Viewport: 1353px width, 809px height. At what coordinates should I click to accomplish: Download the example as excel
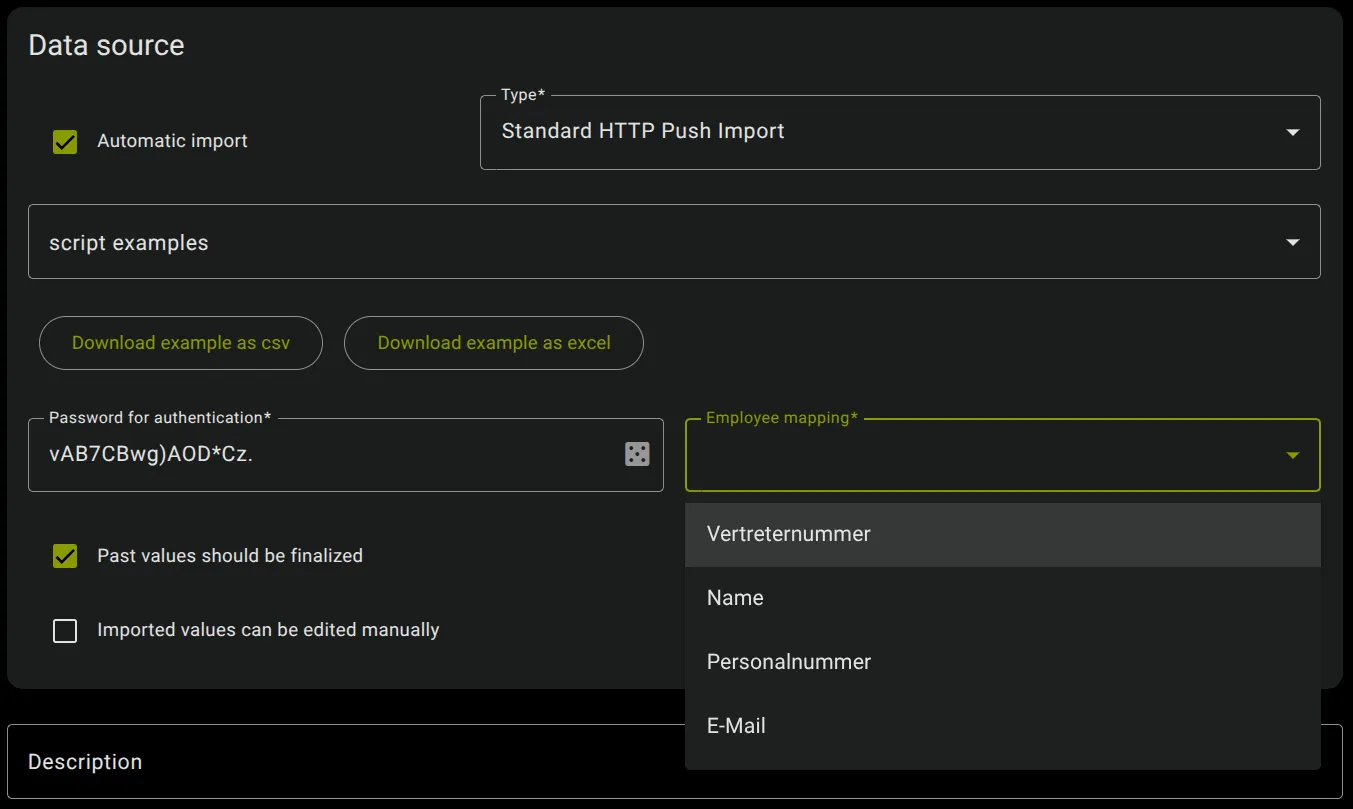point(493,342)
